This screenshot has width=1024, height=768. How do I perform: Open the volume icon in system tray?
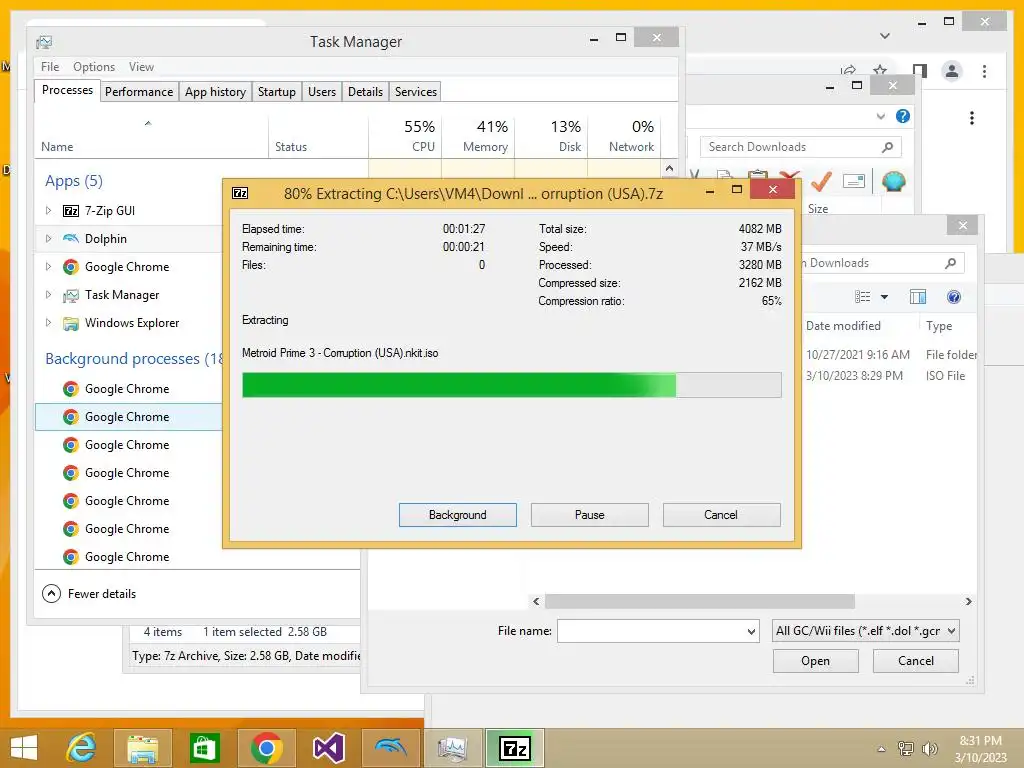[929, 749]
